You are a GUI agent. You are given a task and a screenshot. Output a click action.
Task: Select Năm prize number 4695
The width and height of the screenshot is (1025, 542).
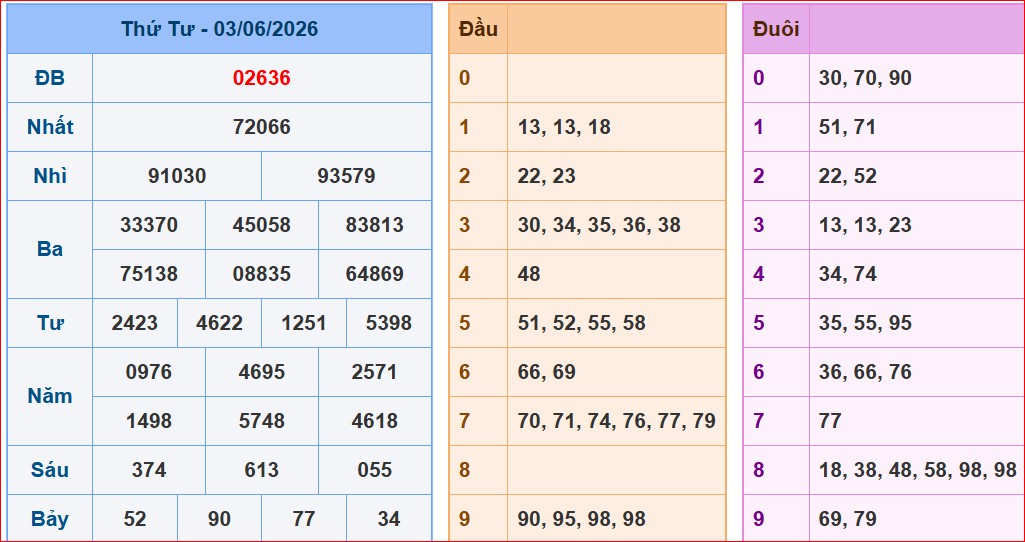pos(261,372)
